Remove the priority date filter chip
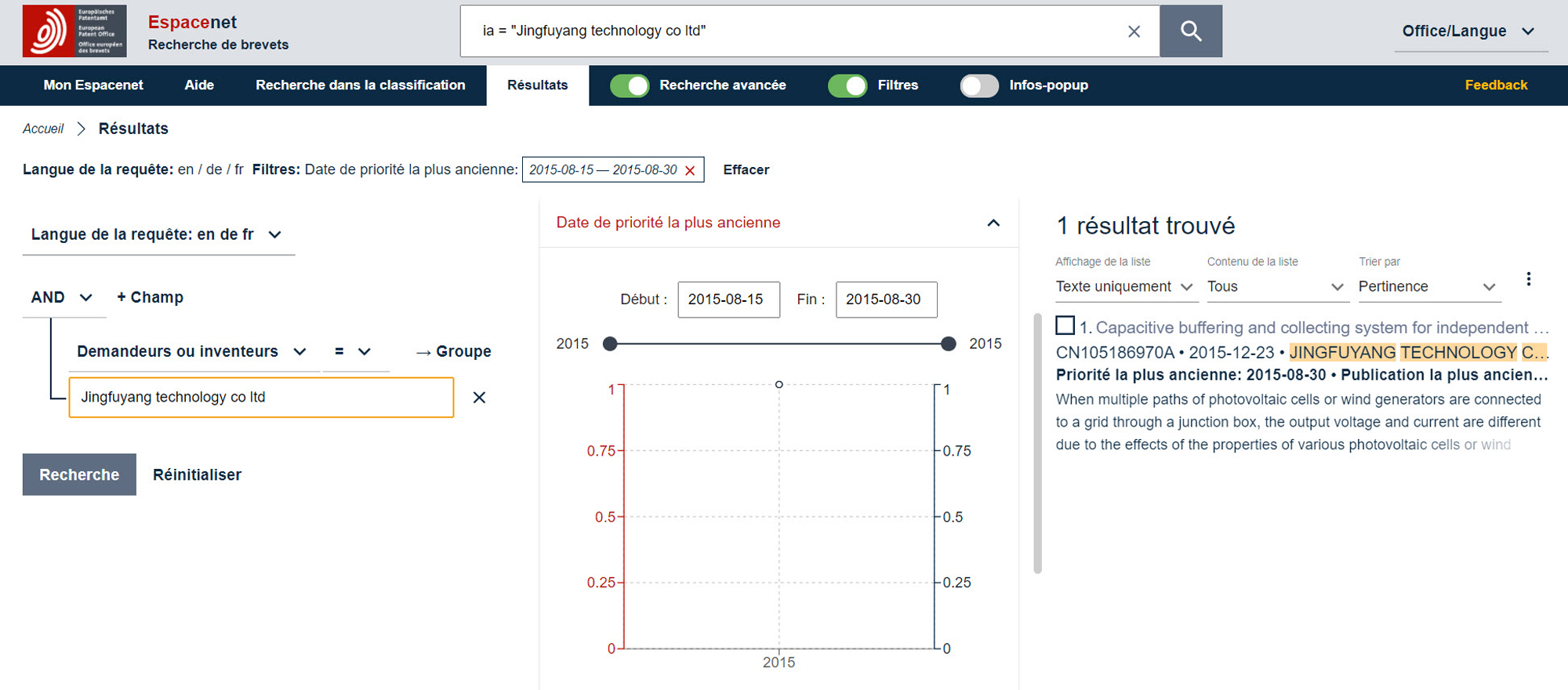The height and width of the screenshot is (690, 1568). pos(690,171)
